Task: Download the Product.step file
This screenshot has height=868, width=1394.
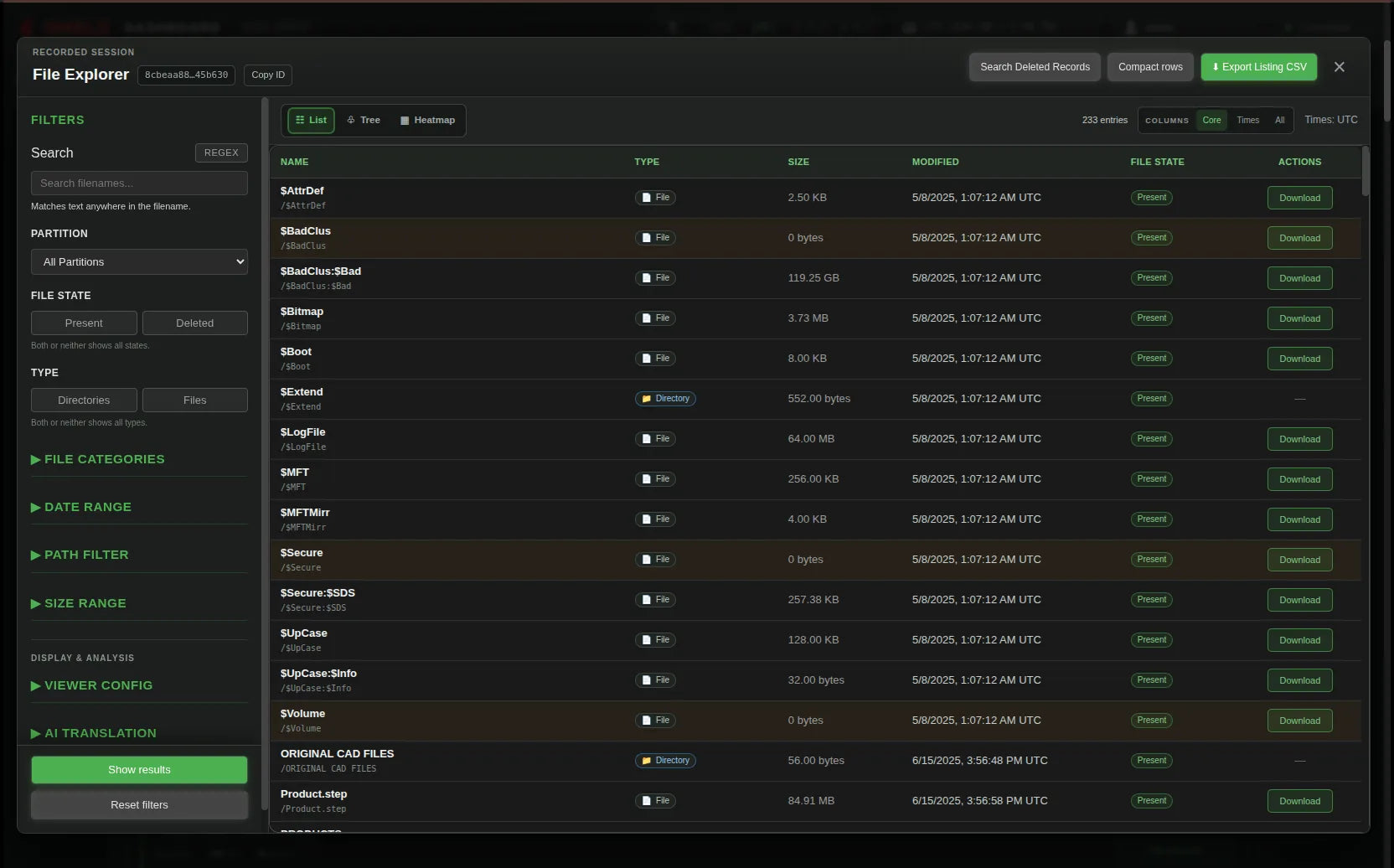Action: (1299, 802)
